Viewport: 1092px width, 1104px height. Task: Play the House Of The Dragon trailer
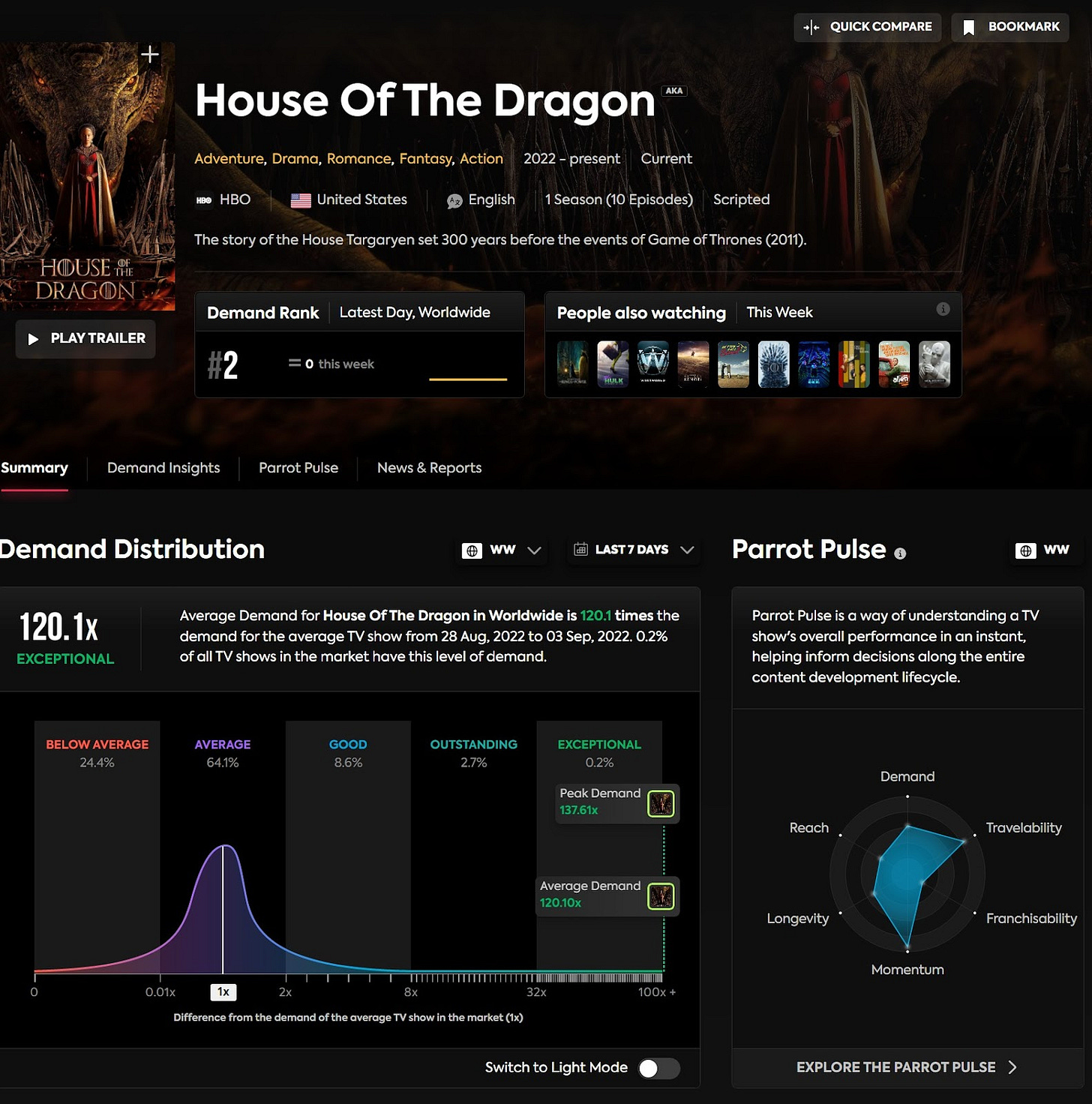coord(85,339)
